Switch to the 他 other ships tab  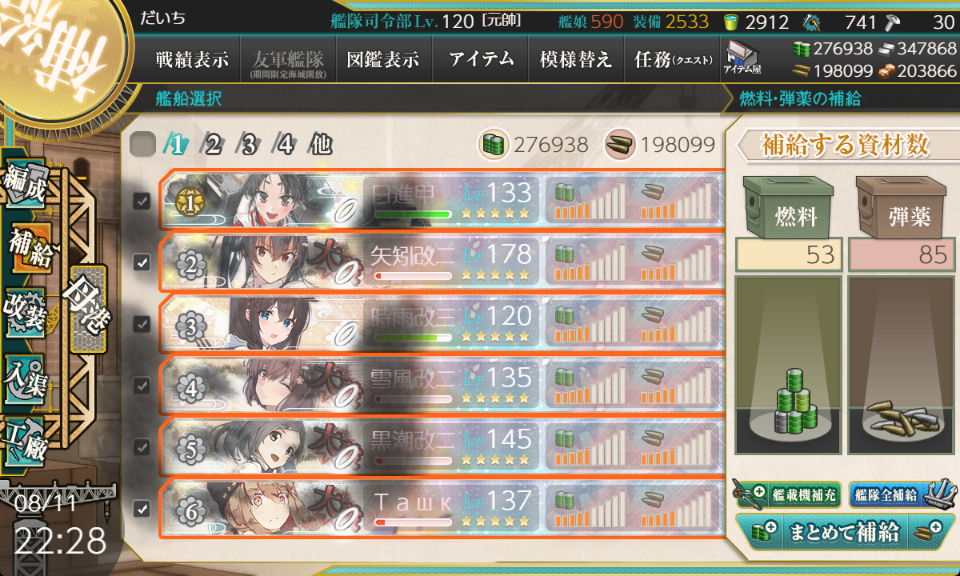click(321, 144)
